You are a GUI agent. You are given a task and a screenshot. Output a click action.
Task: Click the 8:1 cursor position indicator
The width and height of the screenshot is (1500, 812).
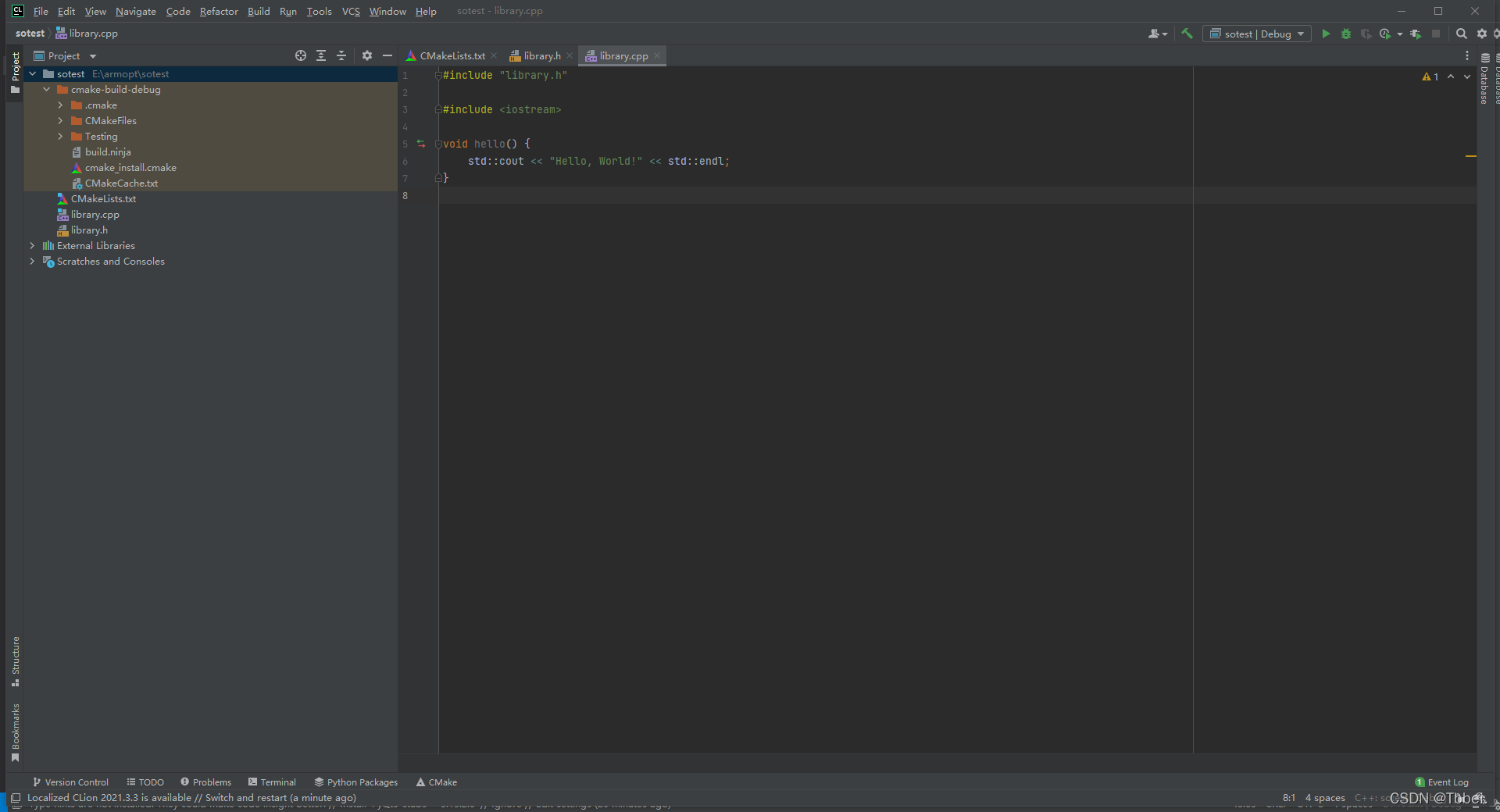tap(1289, 797)
